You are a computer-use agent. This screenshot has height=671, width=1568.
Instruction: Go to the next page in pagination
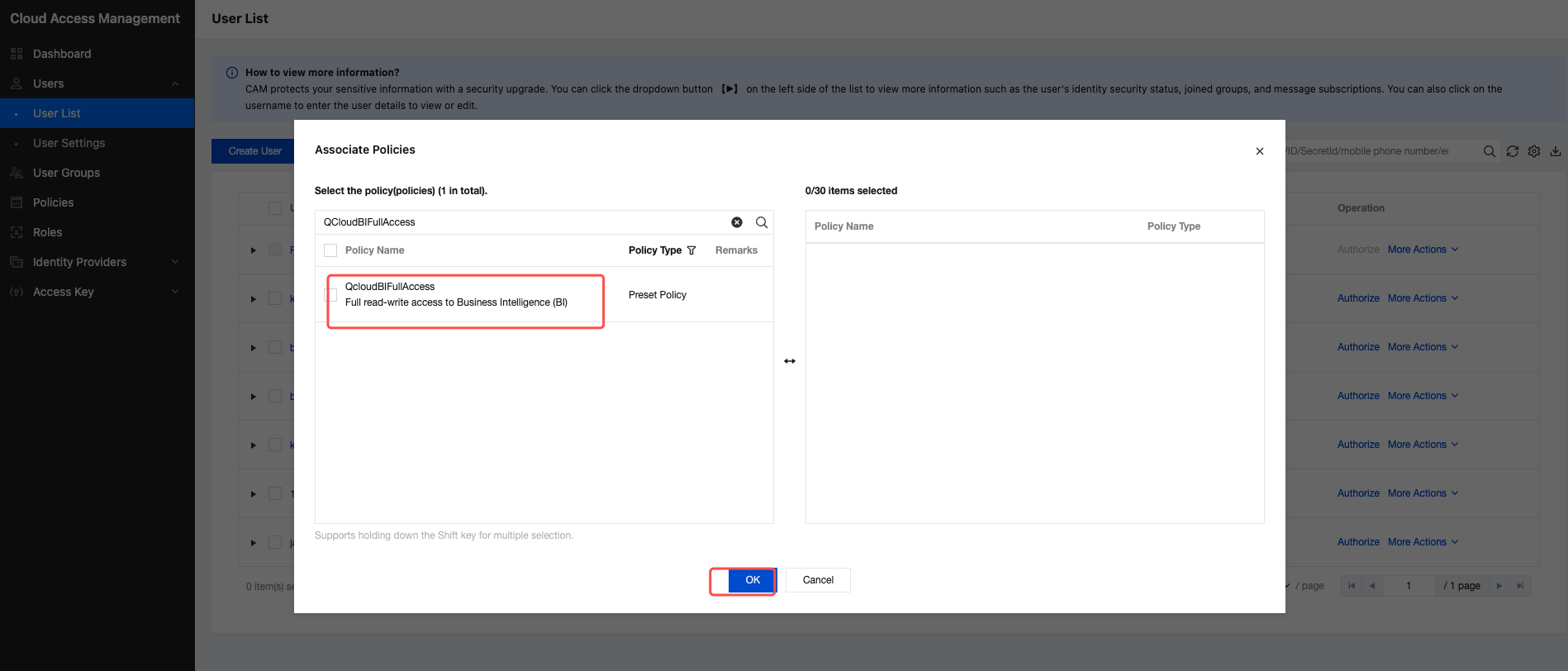1499,586
